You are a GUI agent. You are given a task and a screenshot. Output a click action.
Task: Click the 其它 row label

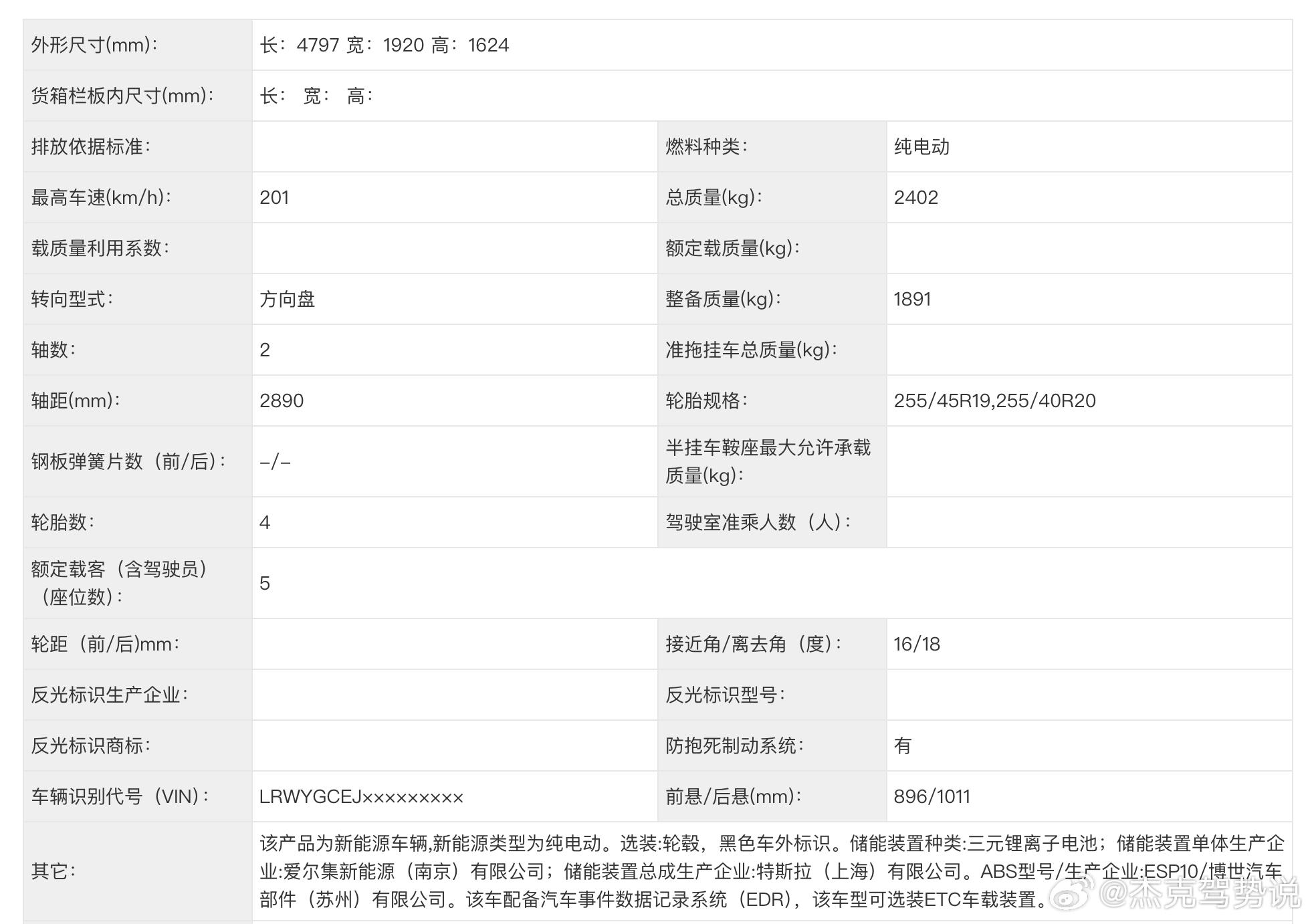tap(53, 871)
